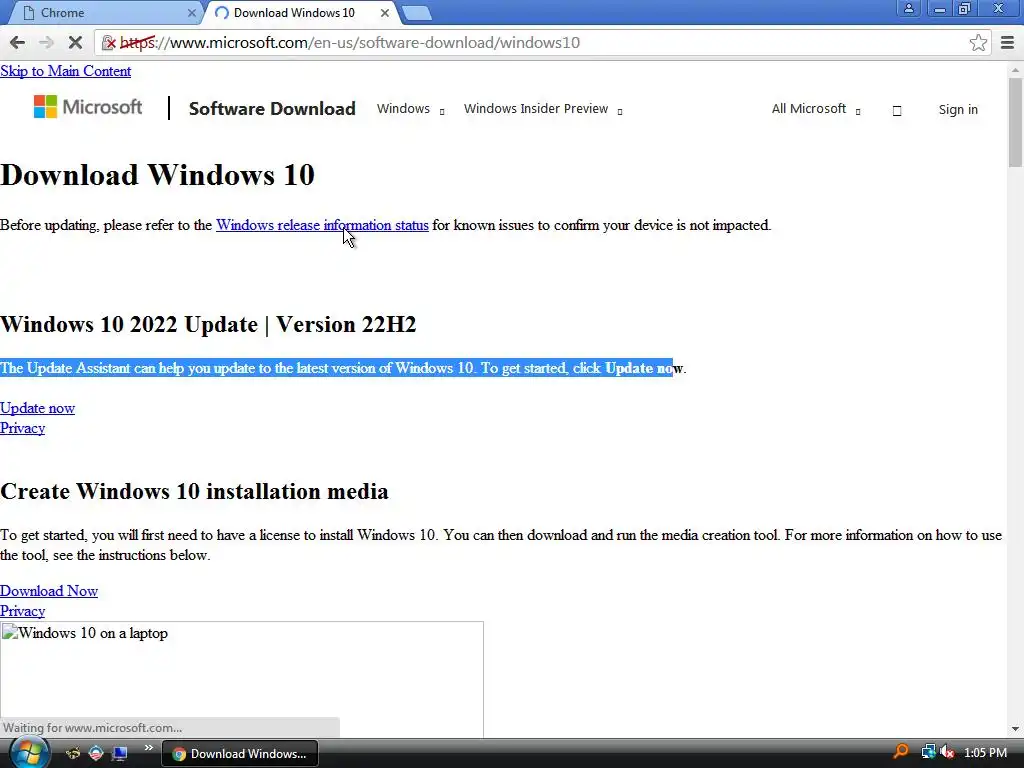Click the Create Windows 10 installation media heading
Image resolution: width=1024 pixels, height=768 pixels.
(x=194, y=491)
